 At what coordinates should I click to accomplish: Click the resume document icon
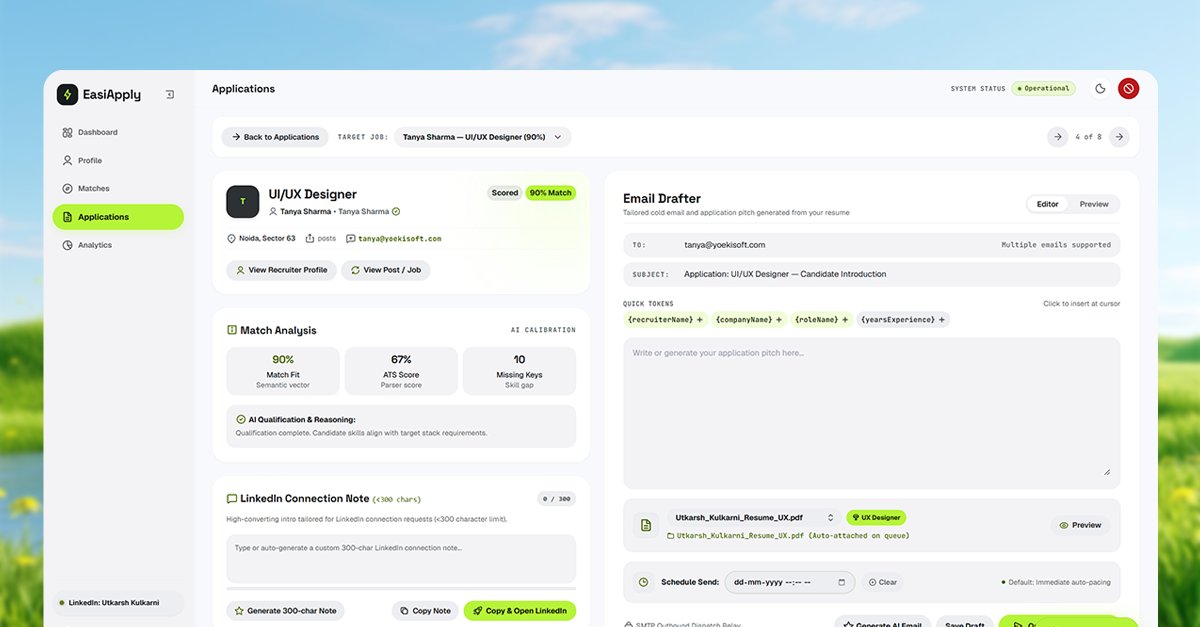(x=646, y=525)
